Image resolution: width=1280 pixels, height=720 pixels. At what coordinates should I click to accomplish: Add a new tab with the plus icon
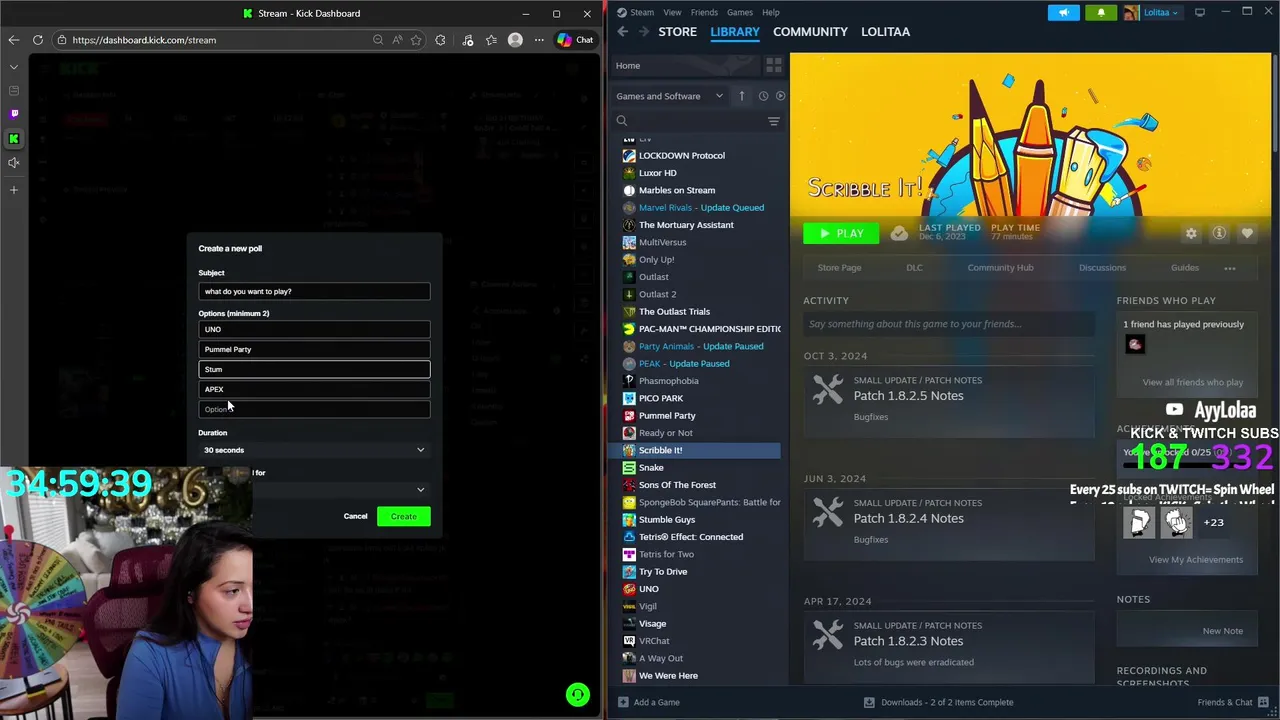[x=14, y=190]
